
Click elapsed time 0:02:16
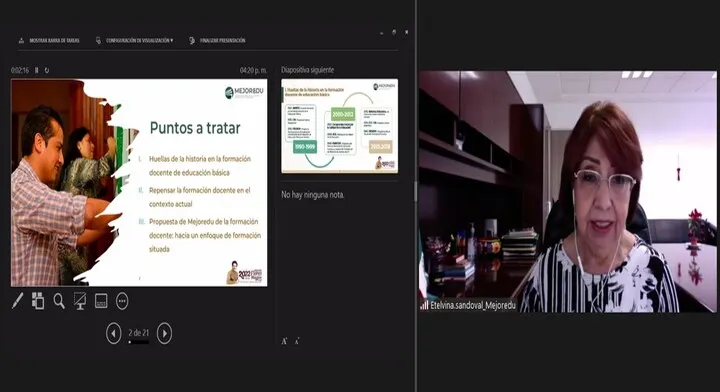[20, 70]
